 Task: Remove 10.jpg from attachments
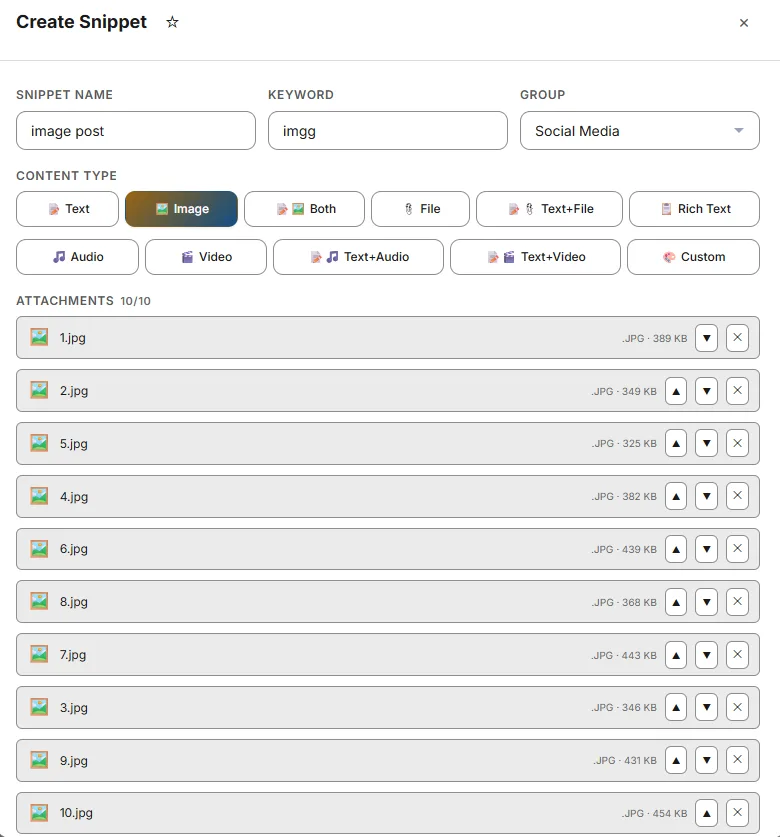[x=737, y=813]
